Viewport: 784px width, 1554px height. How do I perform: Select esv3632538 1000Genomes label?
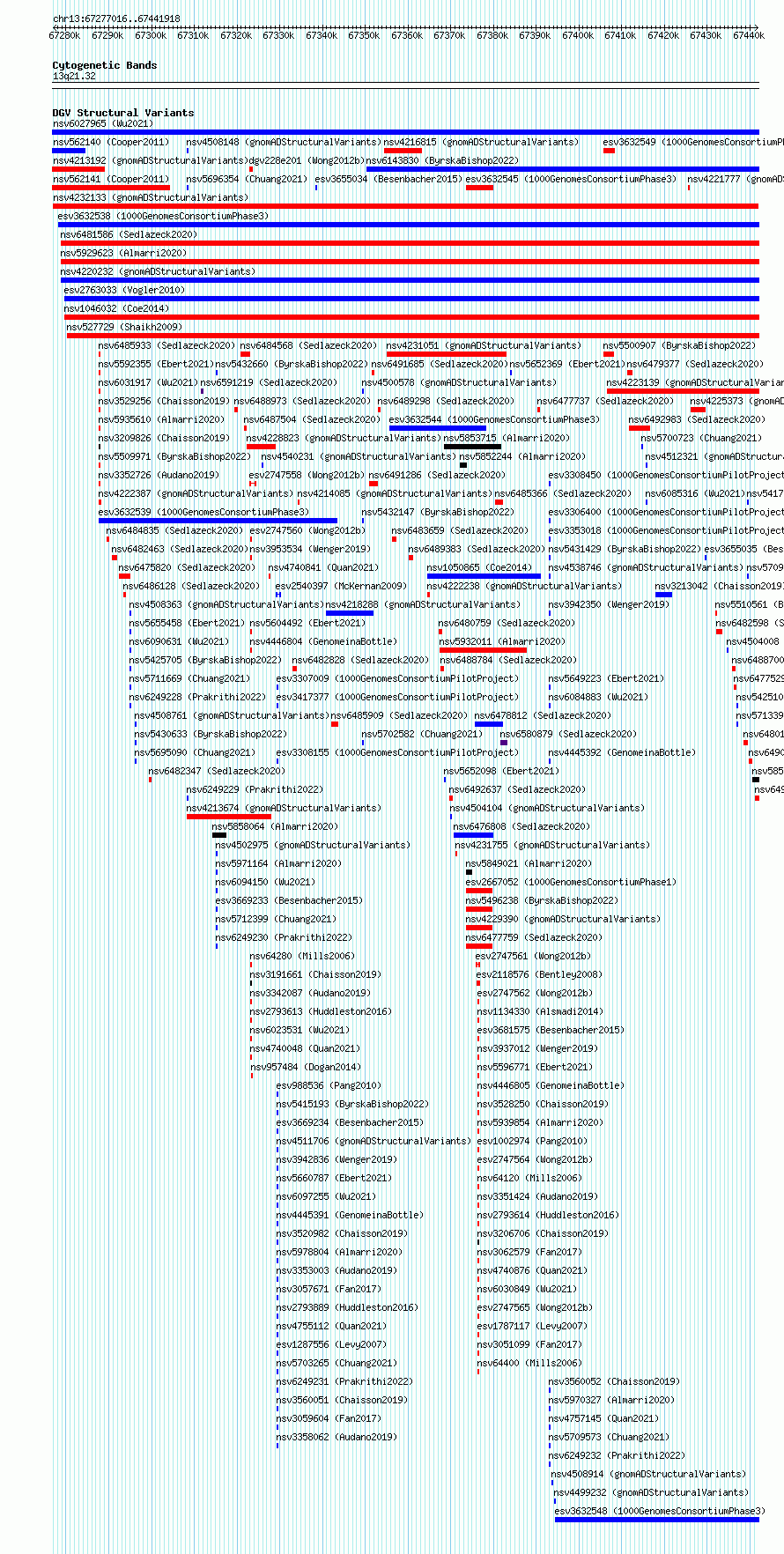[163, 216]
